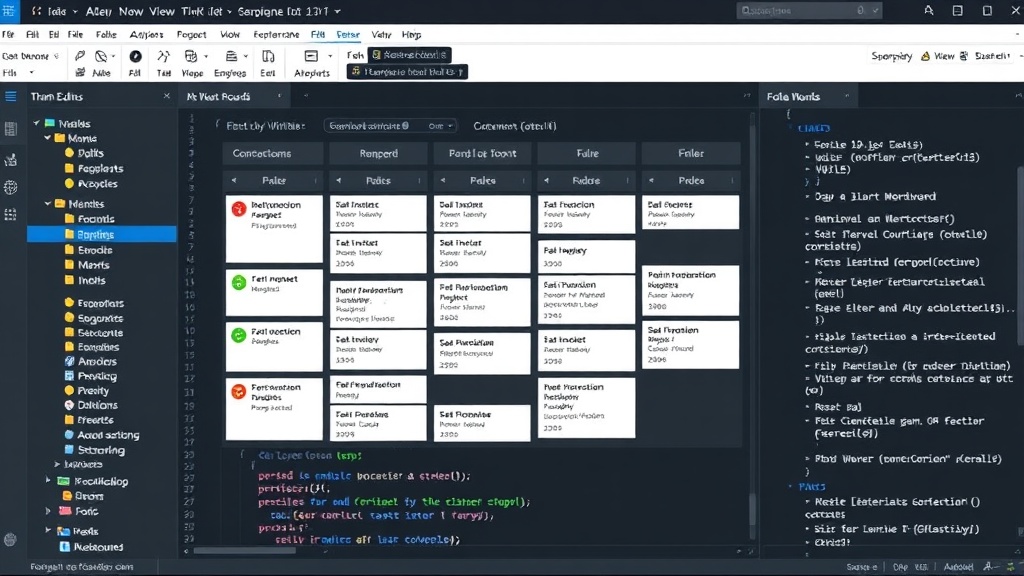This screenshot has height=576, width=1024.
Task: Click the icon beside Szahelit in toolbar
Action: tap(964, 57)
